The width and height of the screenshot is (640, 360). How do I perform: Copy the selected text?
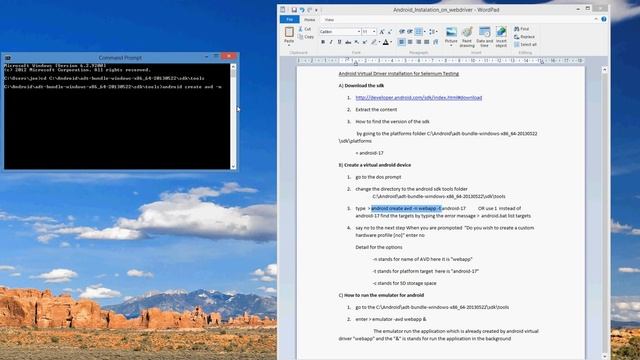pyautogui.click(x=306, y=37)
